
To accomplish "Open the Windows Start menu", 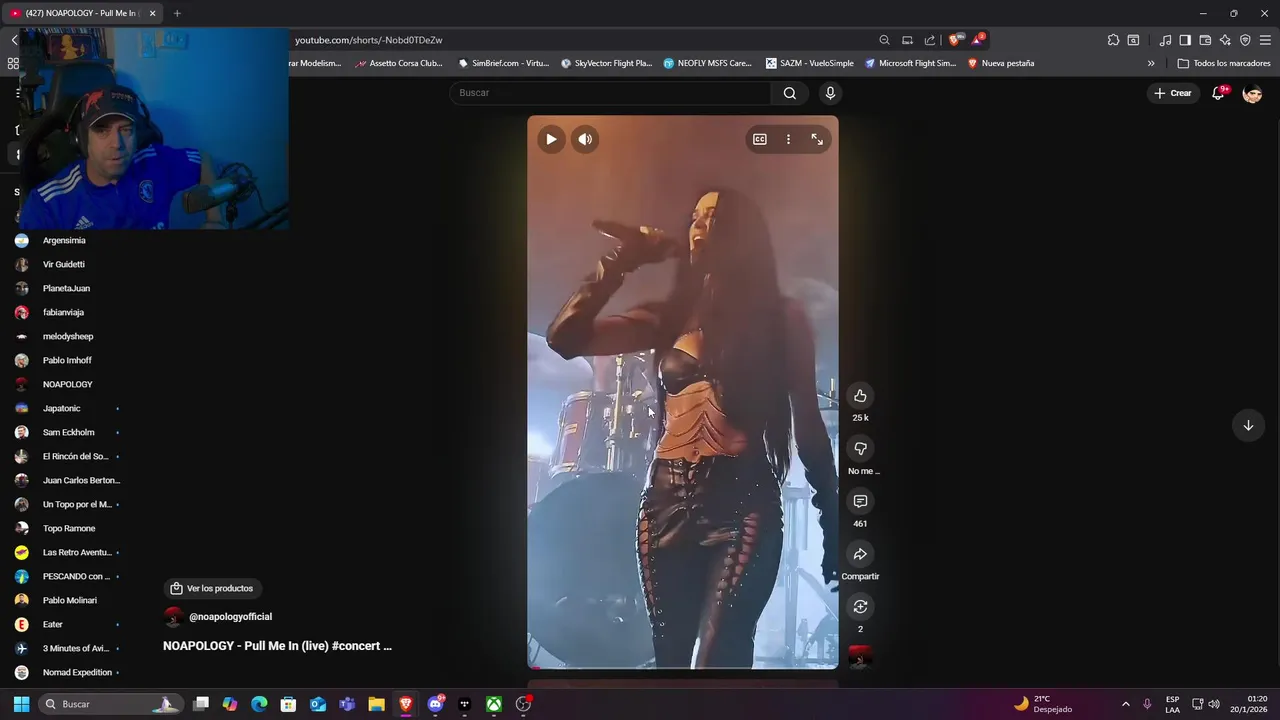I will 21,704.
